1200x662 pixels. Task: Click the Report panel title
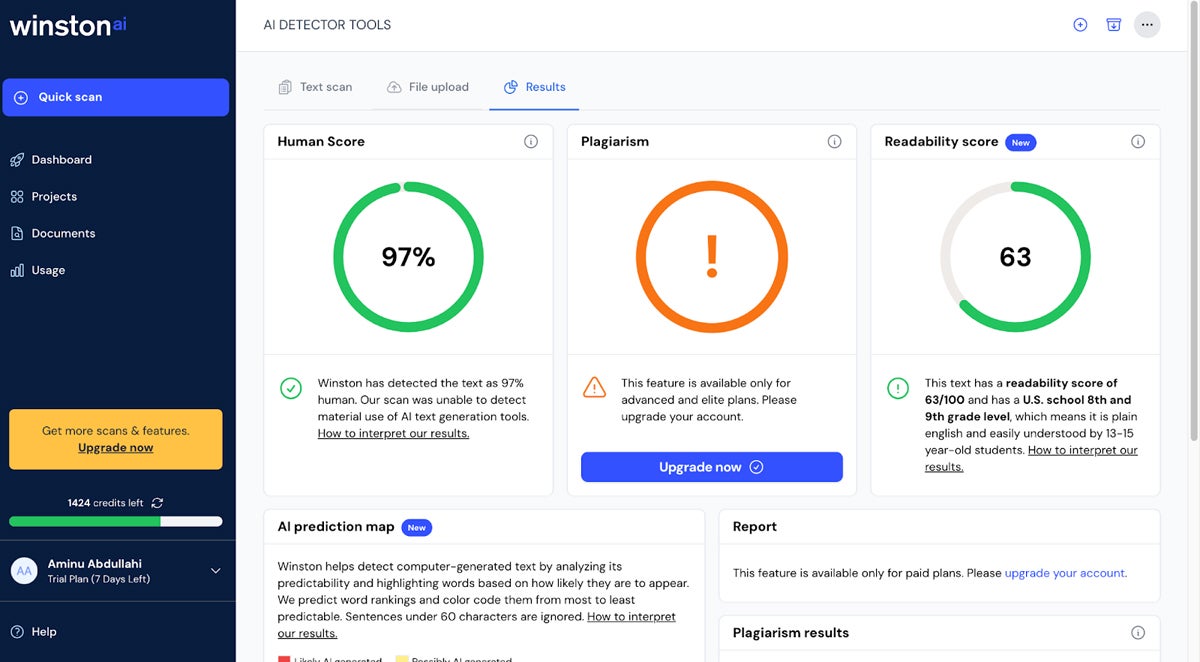click(x=755, y=527)
